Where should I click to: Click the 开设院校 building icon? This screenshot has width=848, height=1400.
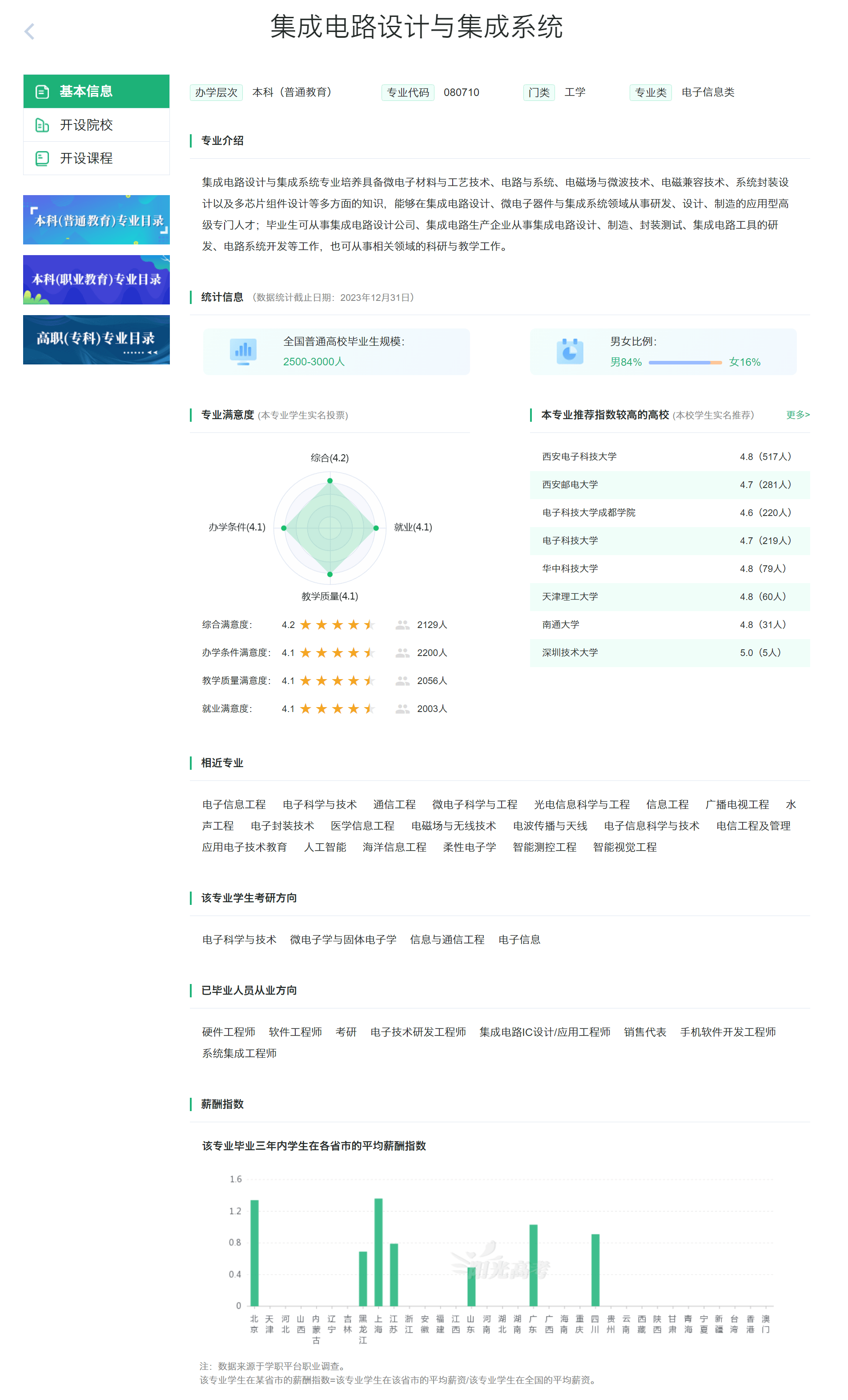(x=42, y=125)
